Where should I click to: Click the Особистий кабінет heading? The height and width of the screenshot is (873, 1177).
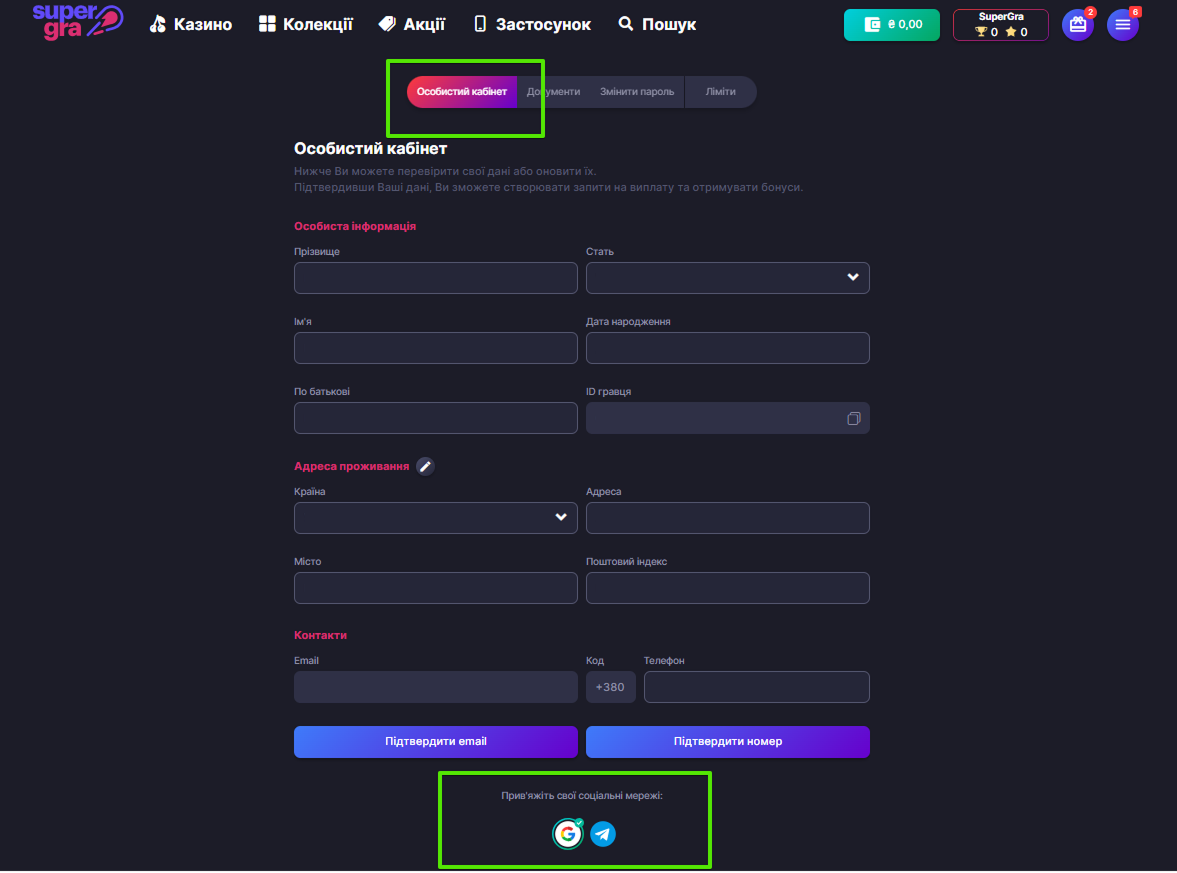(370, 149)
